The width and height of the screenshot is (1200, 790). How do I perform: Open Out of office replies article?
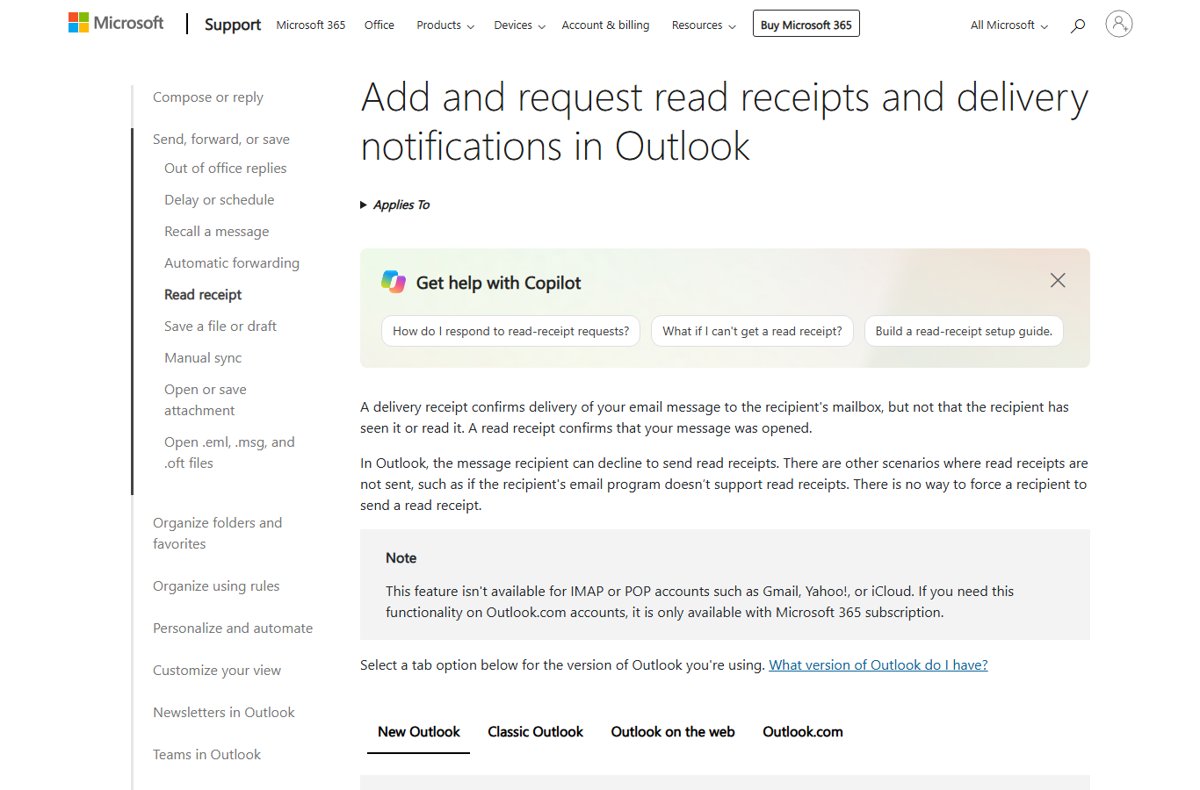tap(225, 168)
